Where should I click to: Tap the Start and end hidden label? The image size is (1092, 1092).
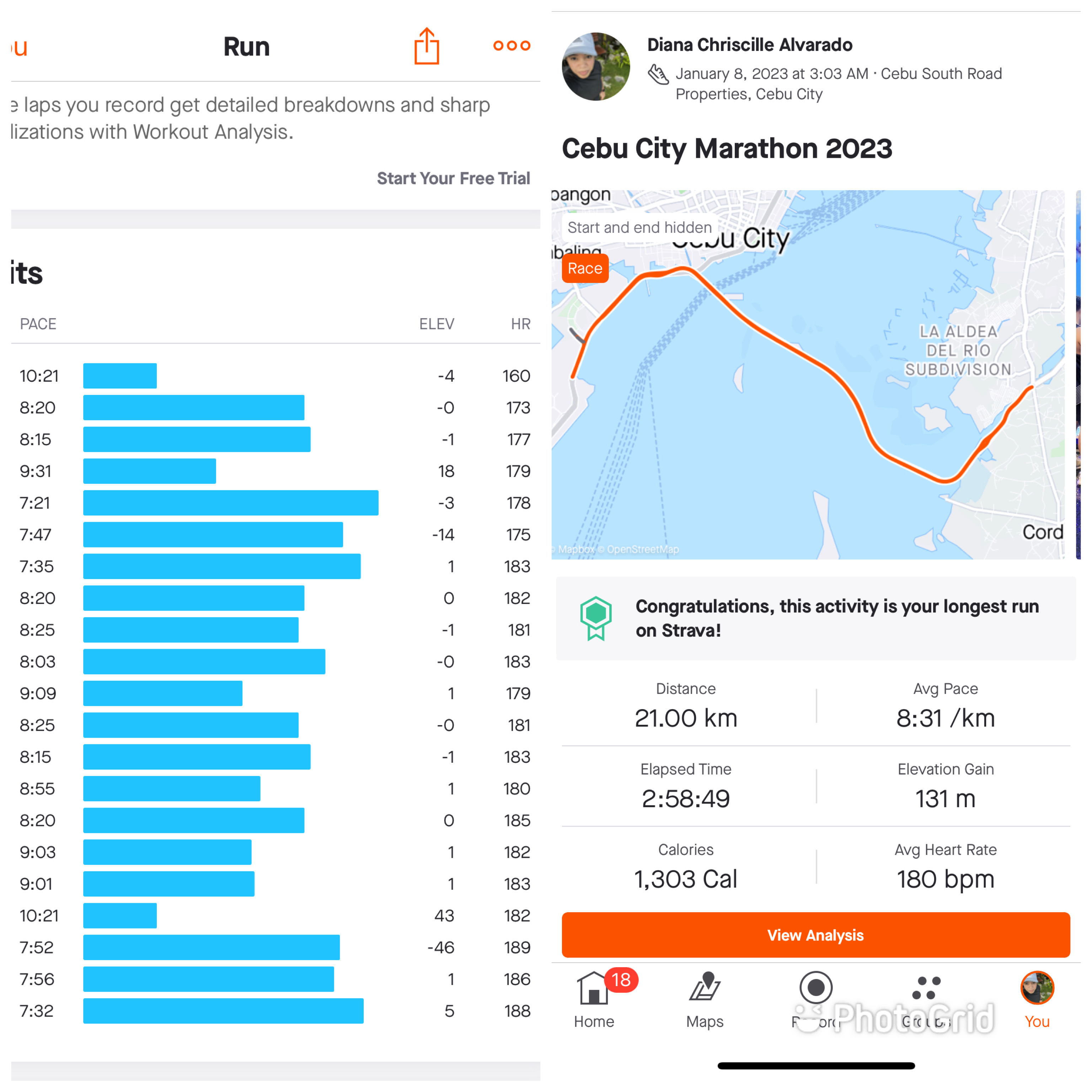click(x=639, y=228)
